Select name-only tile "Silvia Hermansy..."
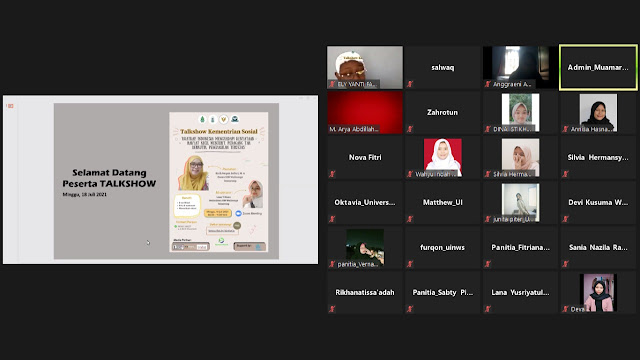This screenshot has width=640, height=360. pos(598,157)
